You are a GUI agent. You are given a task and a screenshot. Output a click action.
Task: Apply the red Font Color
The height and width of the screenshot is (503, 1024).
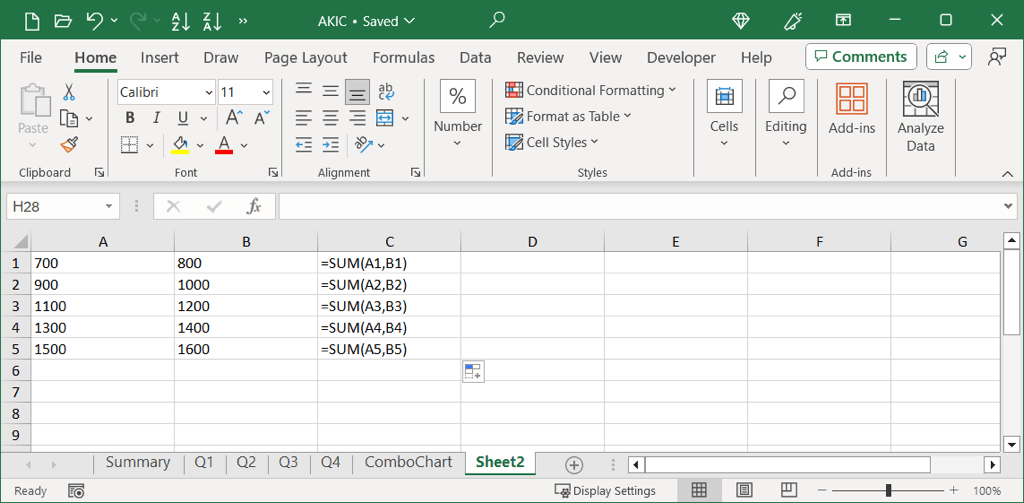coord(224,144)
